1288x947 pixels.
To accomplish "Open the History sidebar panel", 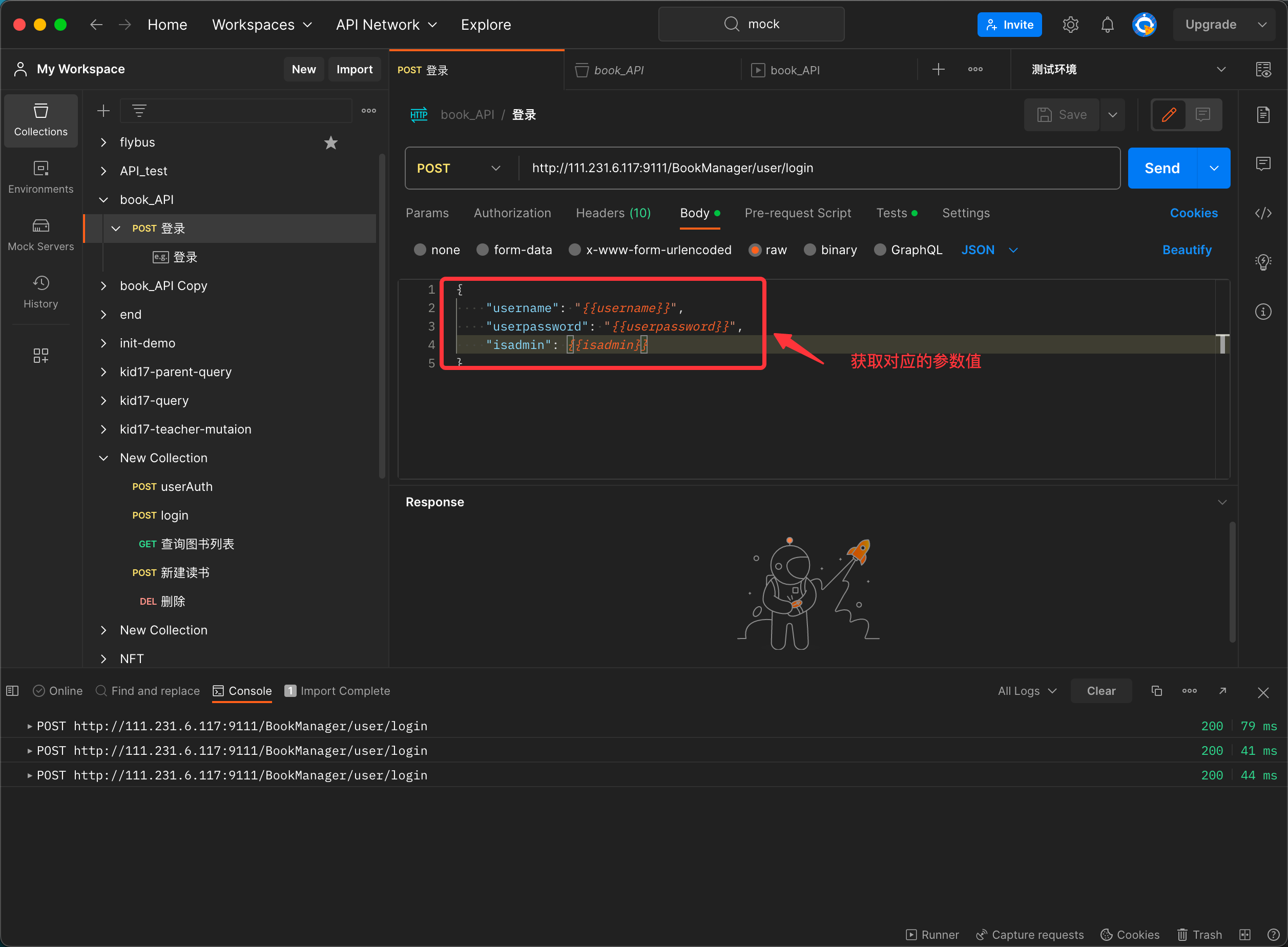I will click(40, 292).
